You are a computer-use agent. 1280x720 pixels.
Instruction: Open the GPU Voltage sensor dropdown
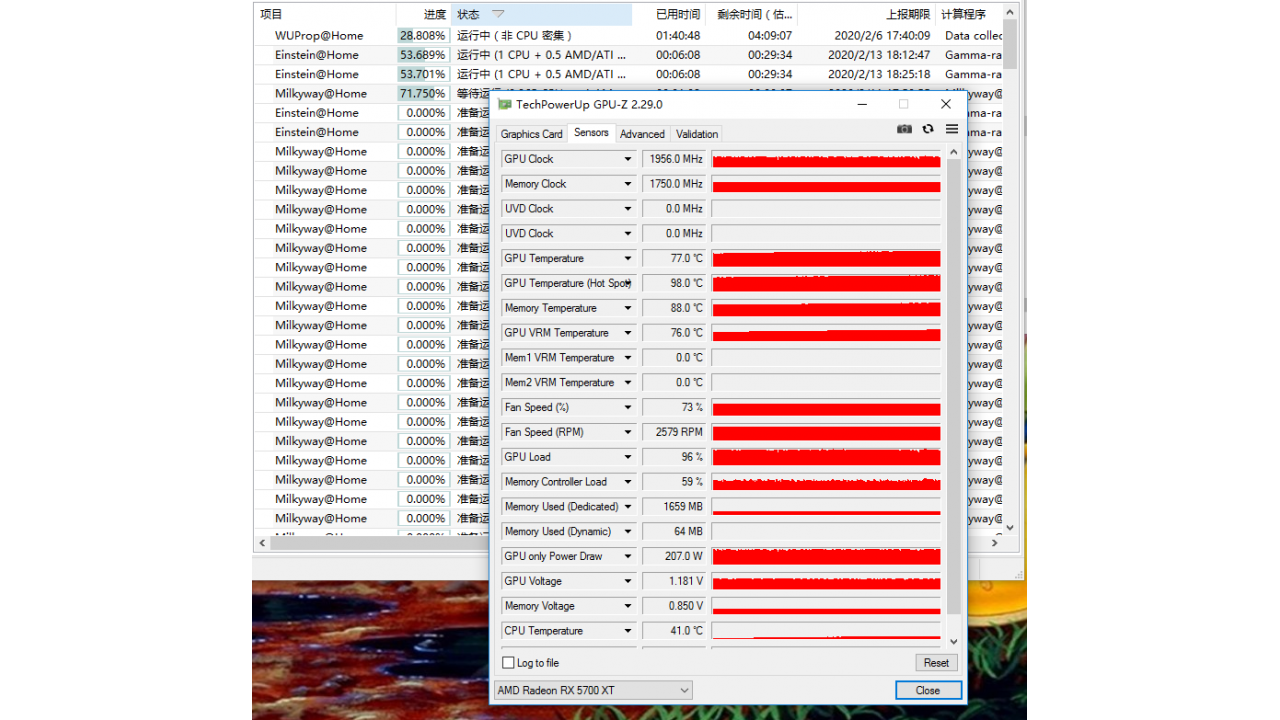(x=628, y=581)
